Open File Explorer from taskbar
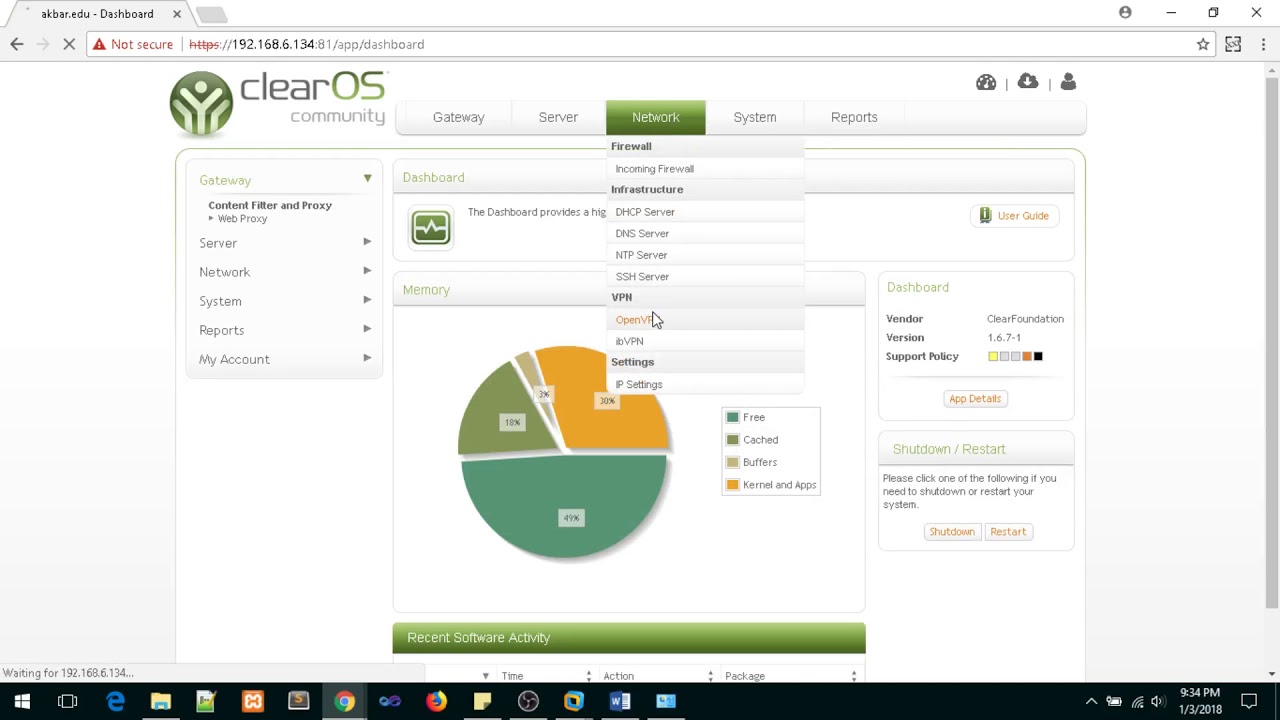This screenshot has width=1280, height=720. tap(161, 701)
